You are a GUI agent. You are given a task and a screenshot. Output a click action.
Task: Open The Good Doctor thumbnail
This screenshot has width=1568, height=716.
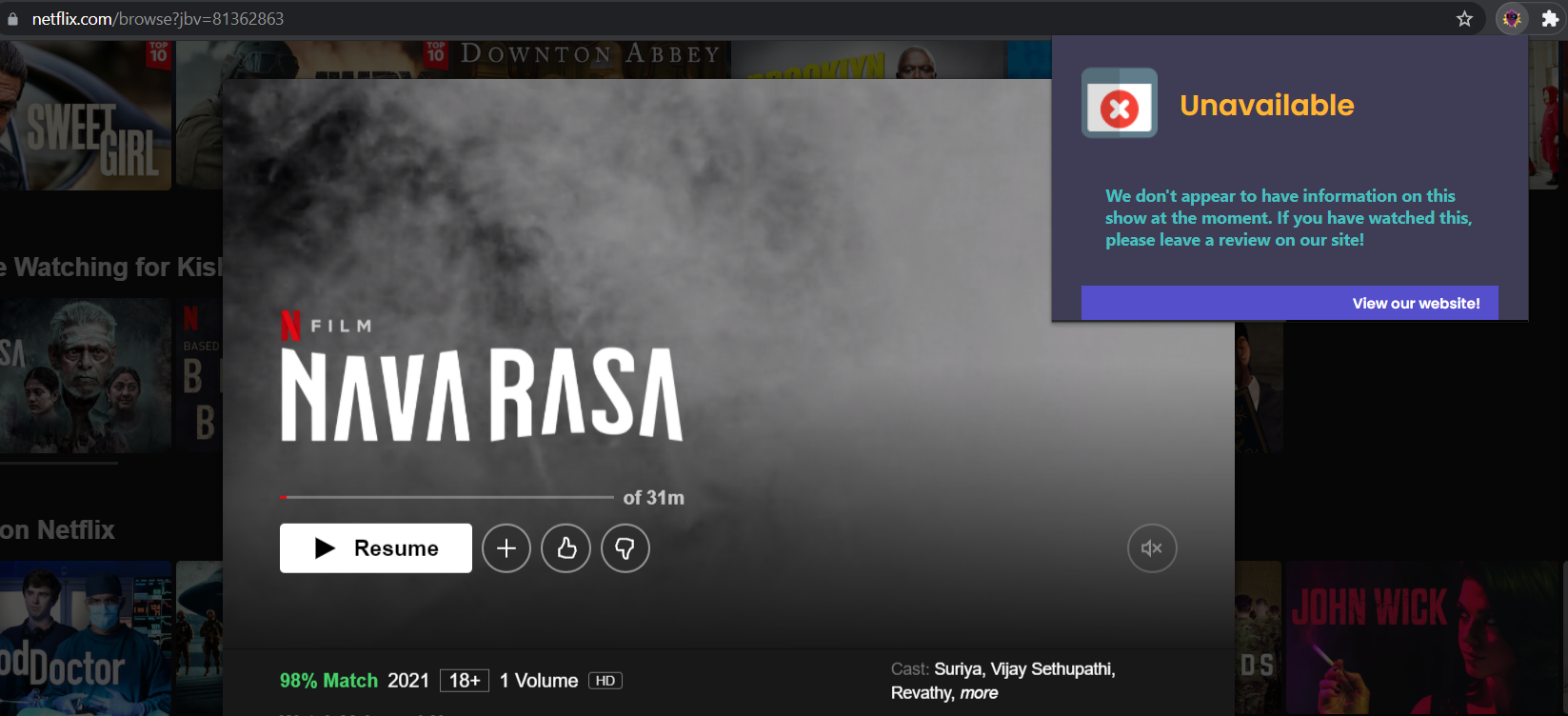[86, 638]
